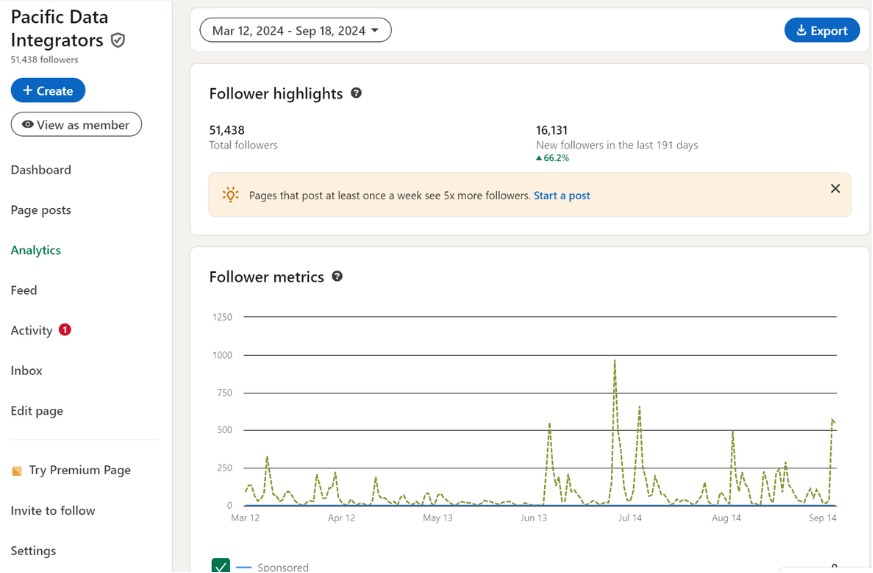Click the Sponsored legend label
Viewport: 873px width, 573px height.
tap(283, 567)
